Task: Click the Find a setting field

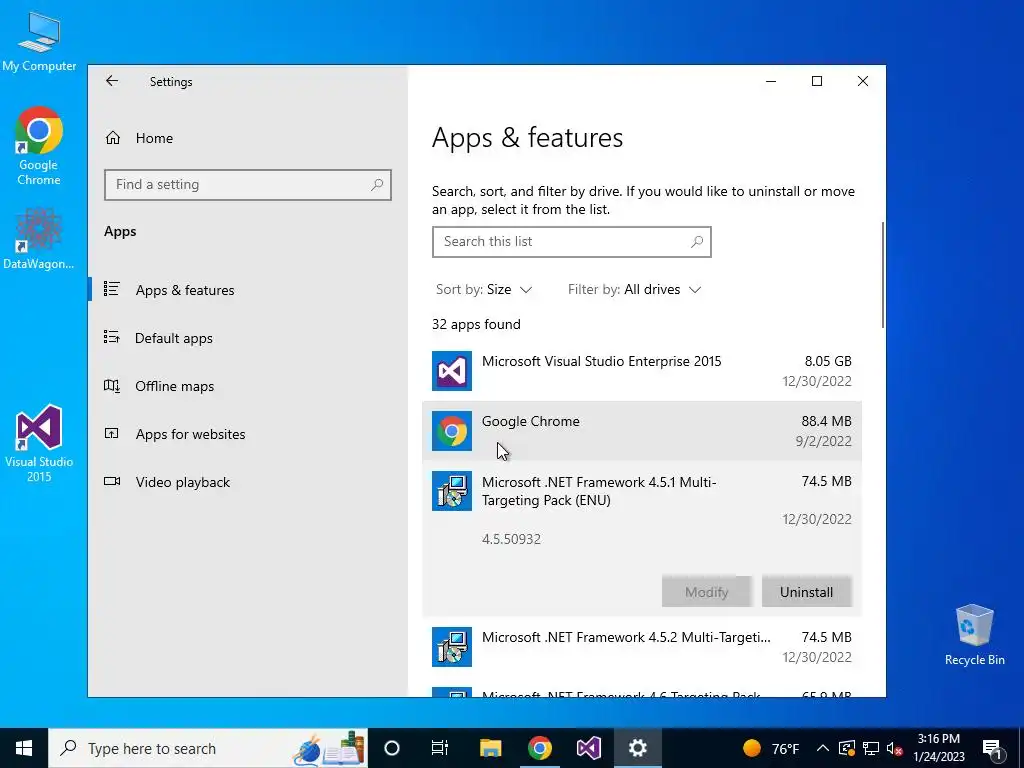Action: pos(248,185)
